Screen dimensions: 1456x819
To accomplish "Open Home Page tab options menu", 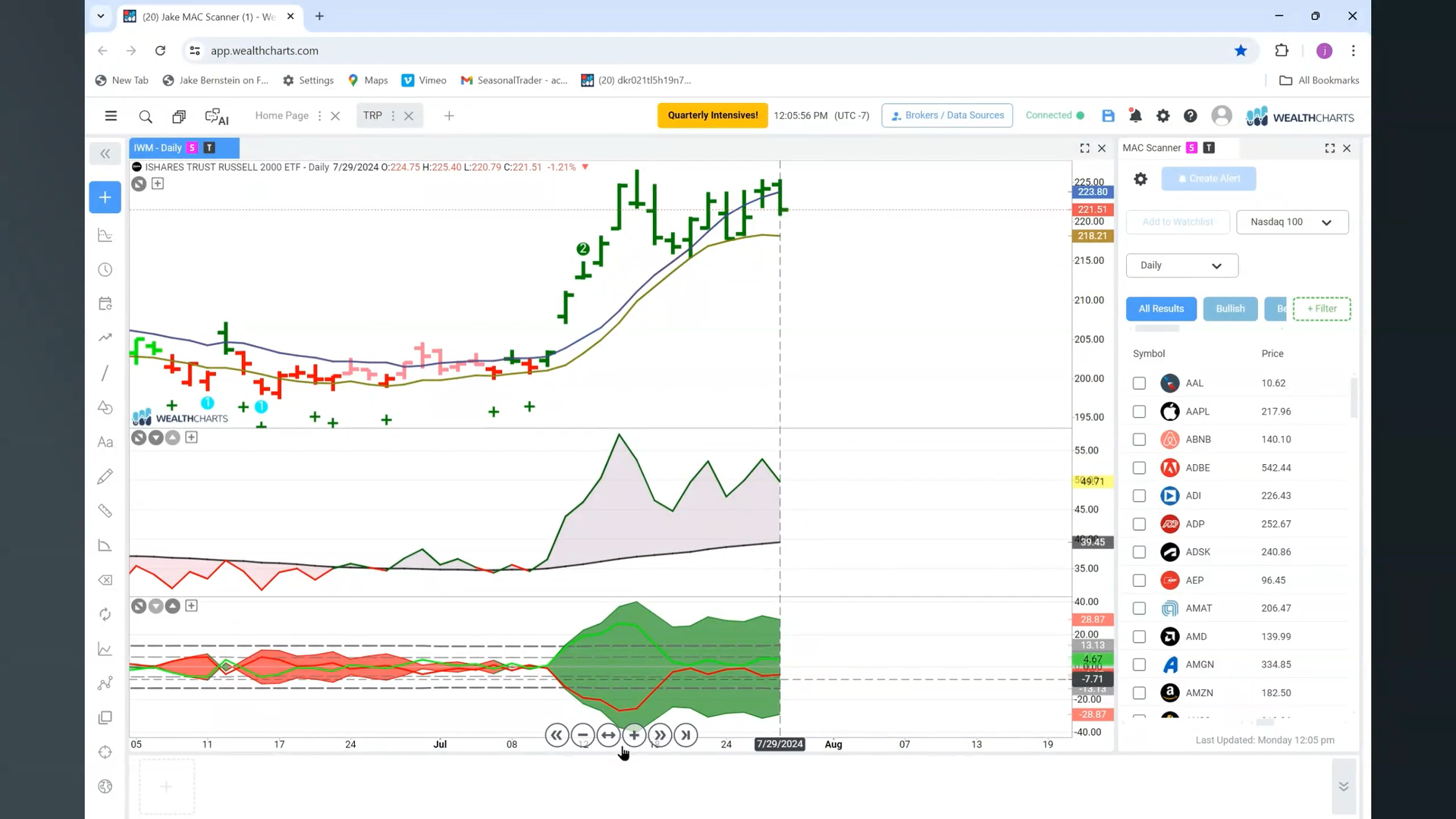I will pos(319,116).
